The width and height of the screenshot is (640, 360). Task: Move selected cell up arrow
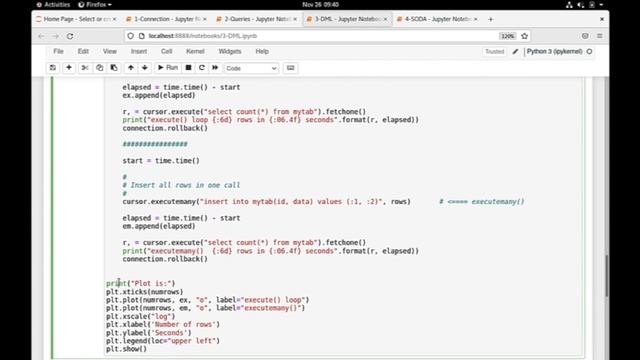(131, 68)
